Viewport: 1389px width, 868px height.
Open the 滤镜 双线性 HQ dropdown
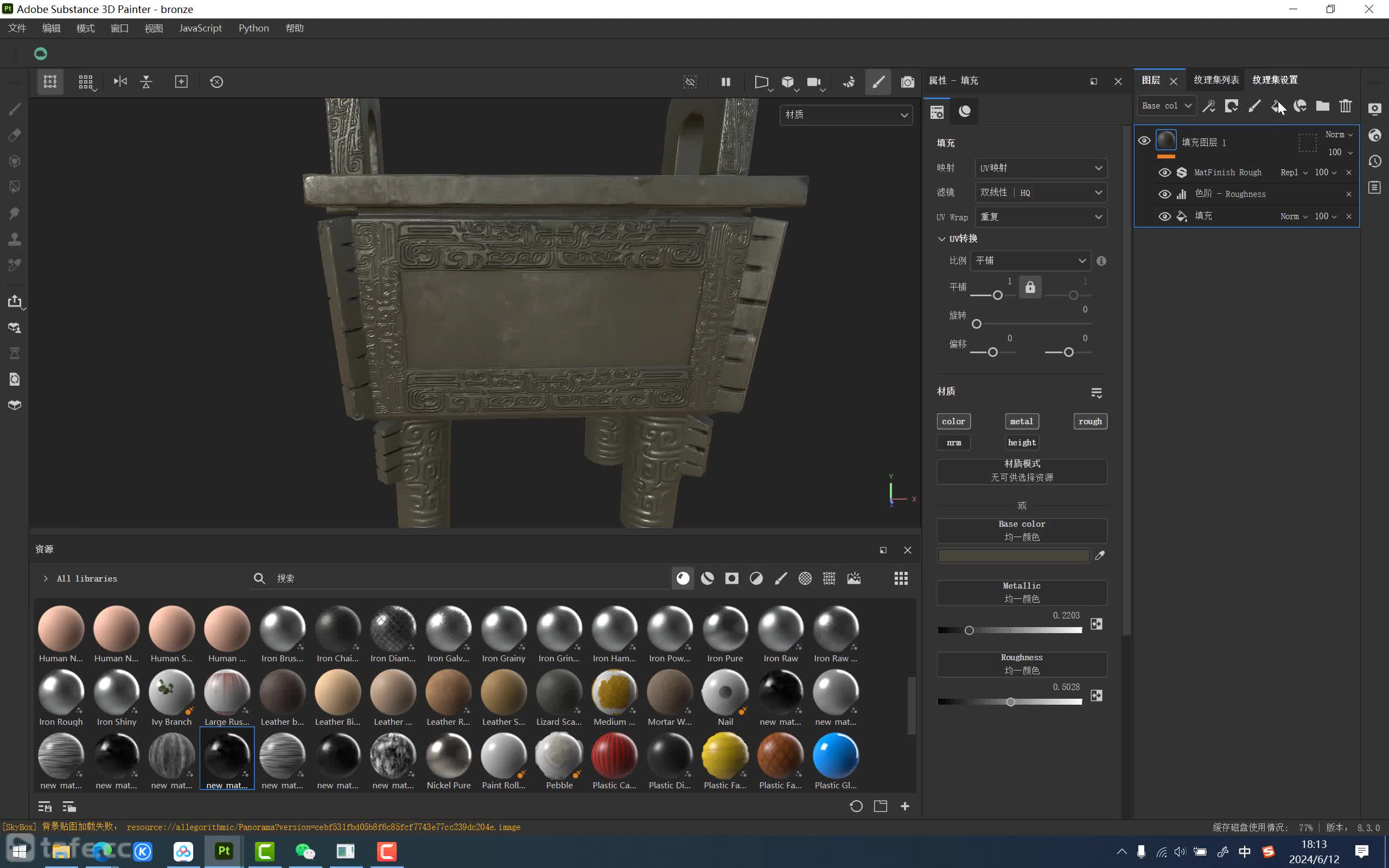(x=1041, y=192)
